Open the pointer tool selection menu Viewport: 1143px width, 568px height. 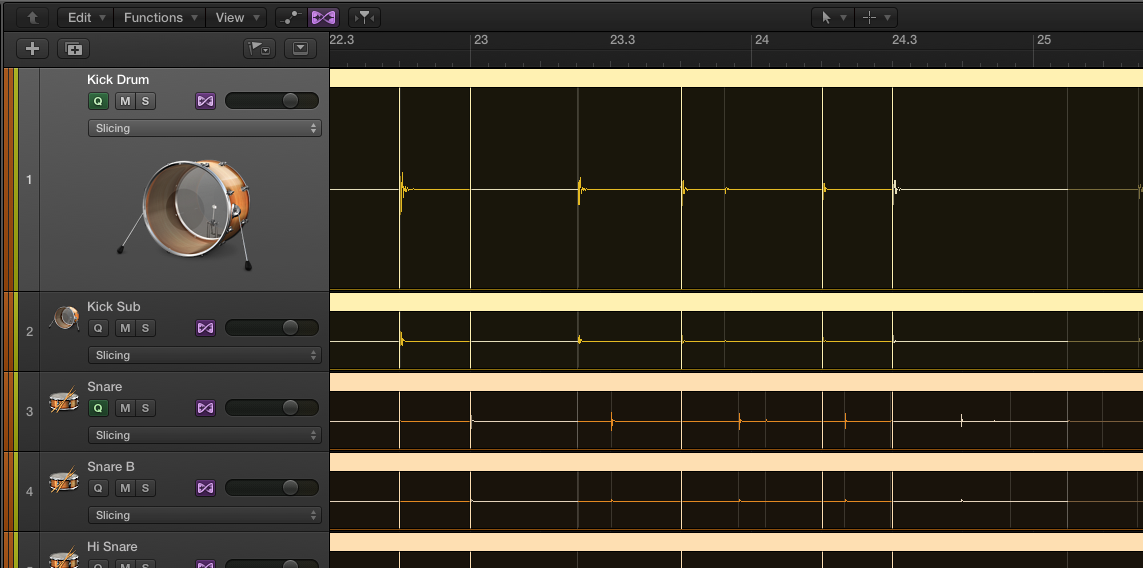(832, 18)
